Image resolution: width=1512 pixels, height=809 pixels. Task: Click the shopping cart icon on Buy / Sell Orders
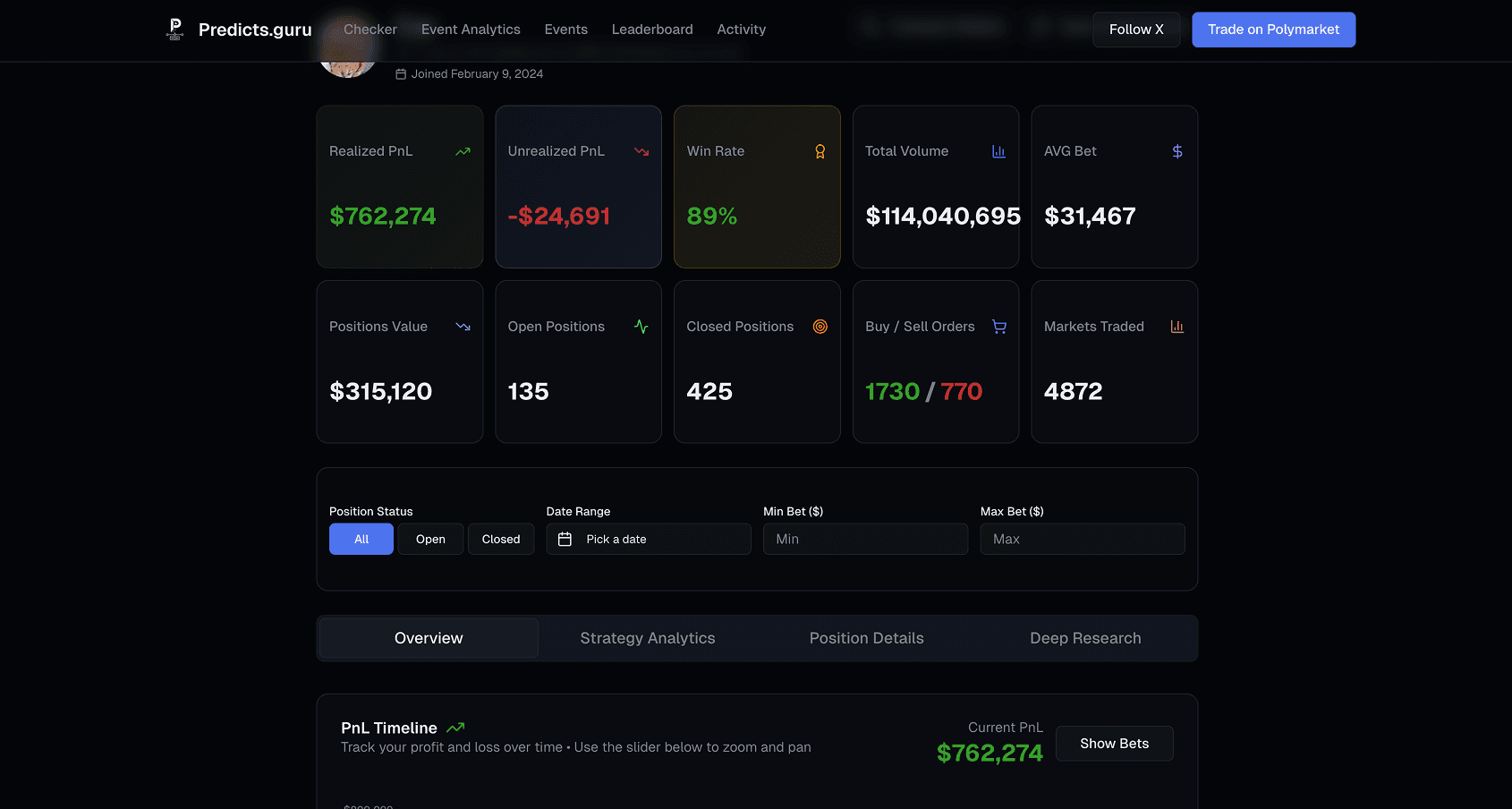[x=999, y=327]
